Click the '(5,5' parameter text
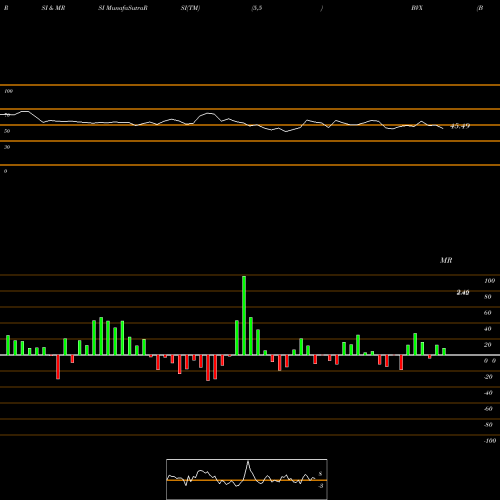 tap(257, 8)
